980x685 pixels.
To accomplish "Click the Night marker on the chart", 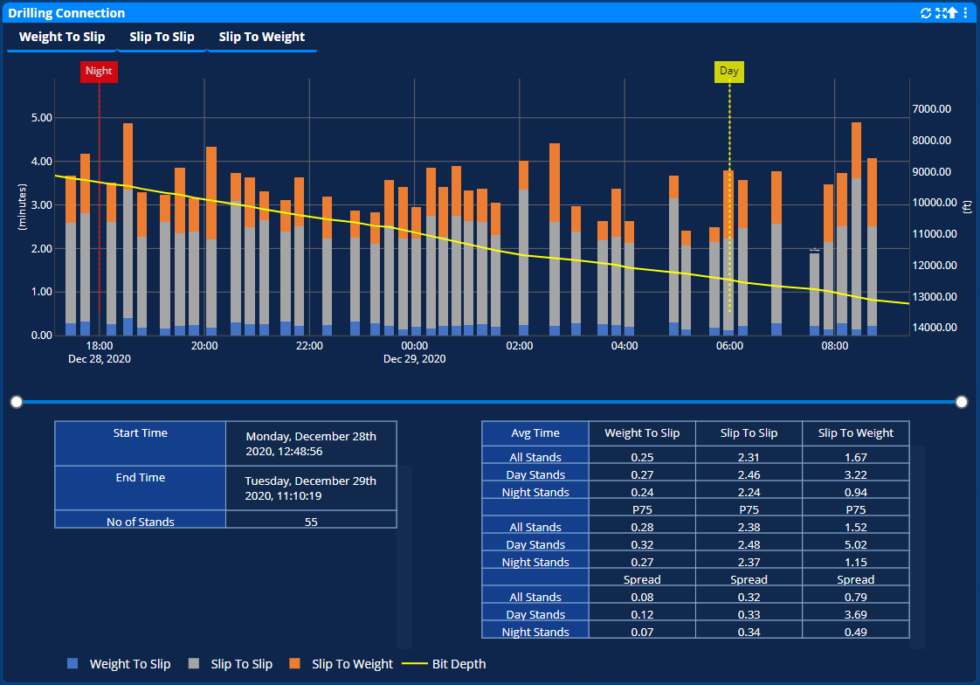I will (98, 71).
